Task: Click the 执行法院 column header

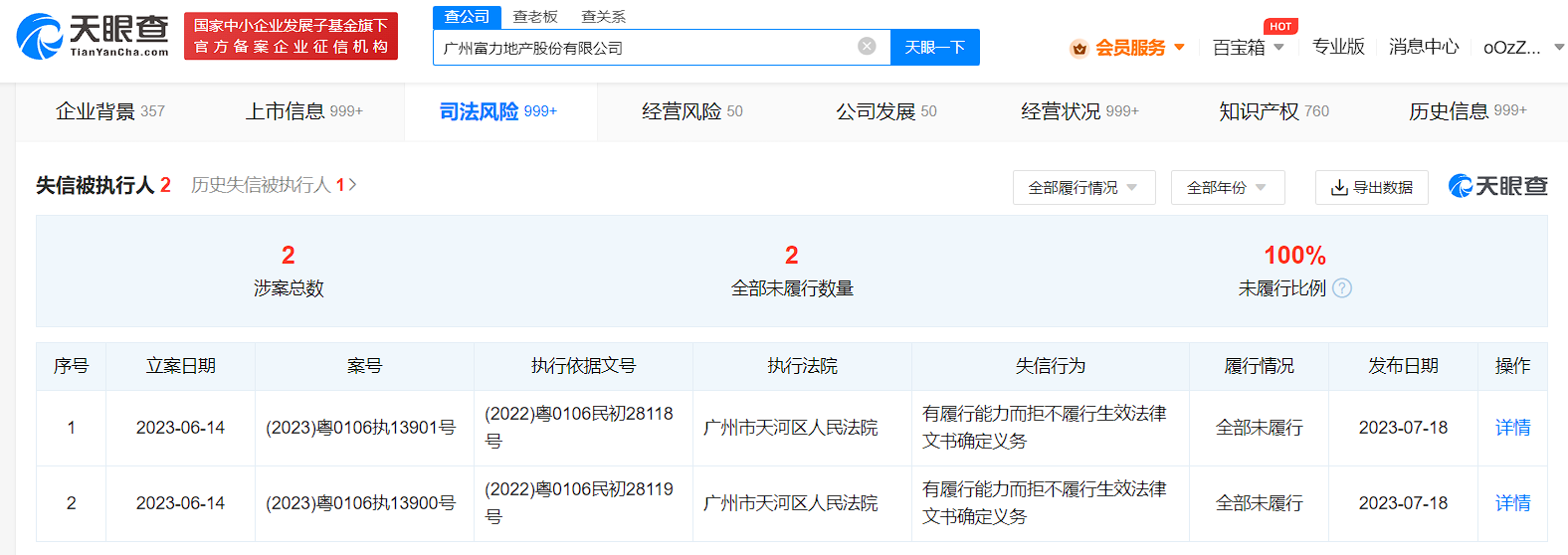Action: [x=803, y=366]
